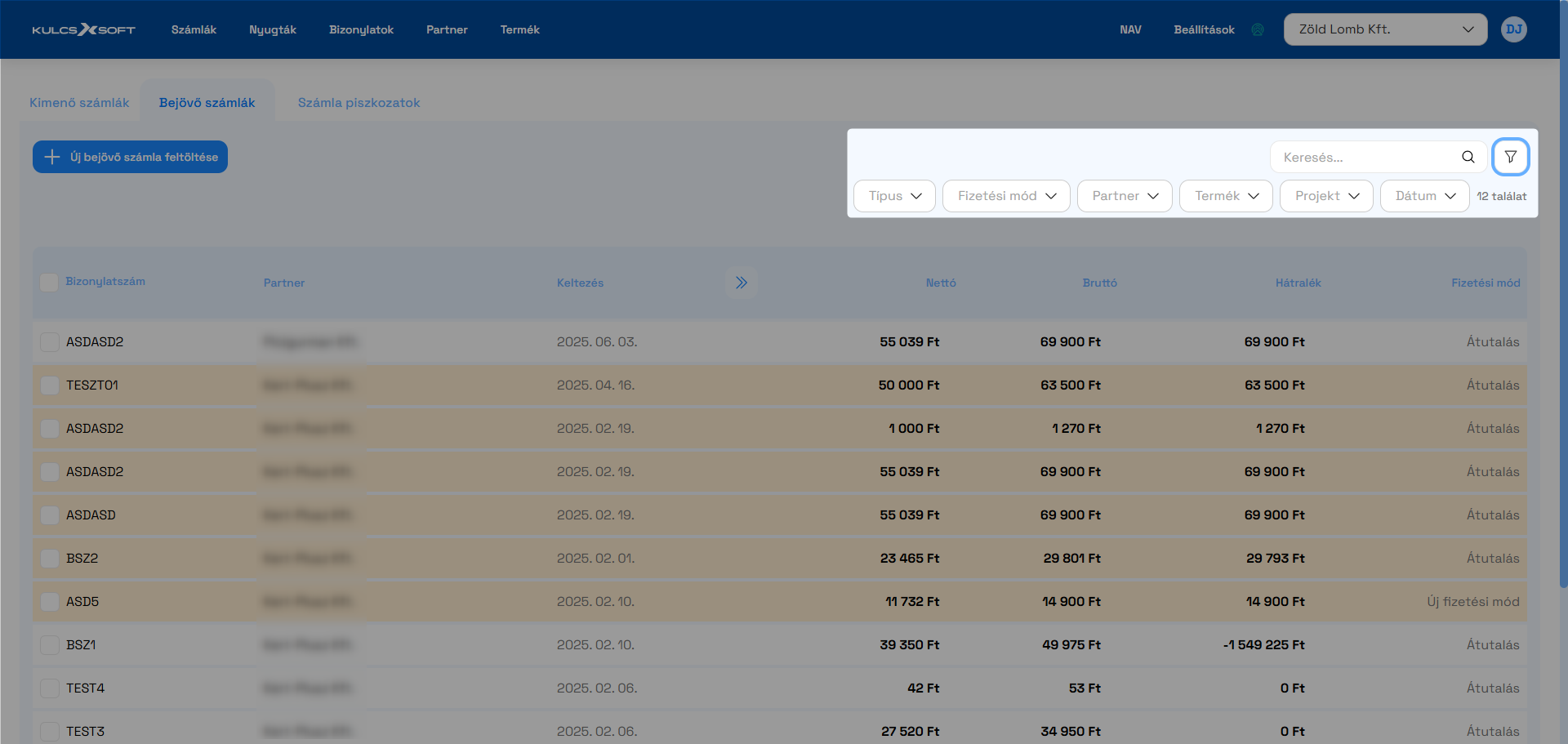
Task: Click the 12 találat result count
Action: (x=1501, y=196)
